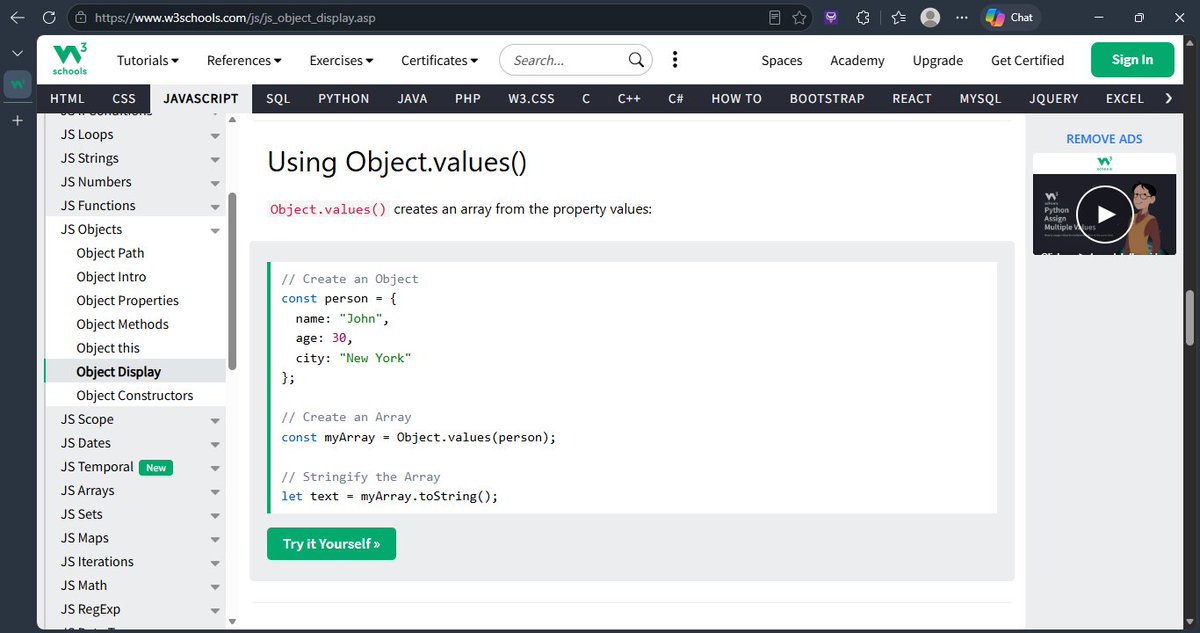
Task: Open the References dropdown
Action: coord(244,60)
